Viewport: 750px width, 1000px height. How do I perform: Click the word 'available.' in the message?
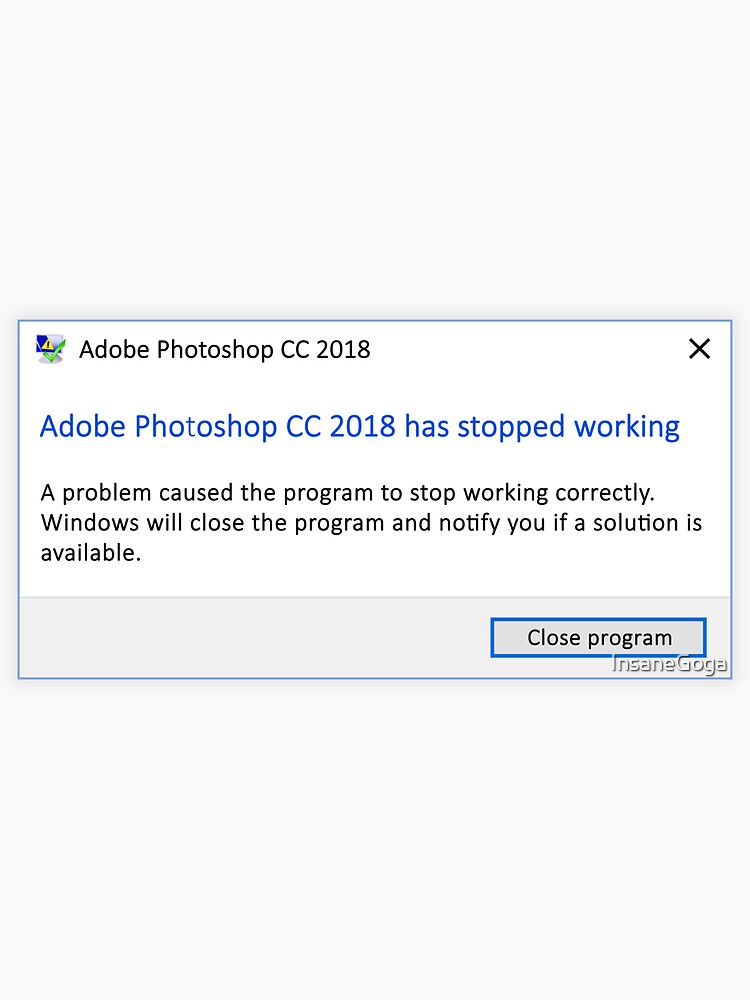tap(90, 552)
